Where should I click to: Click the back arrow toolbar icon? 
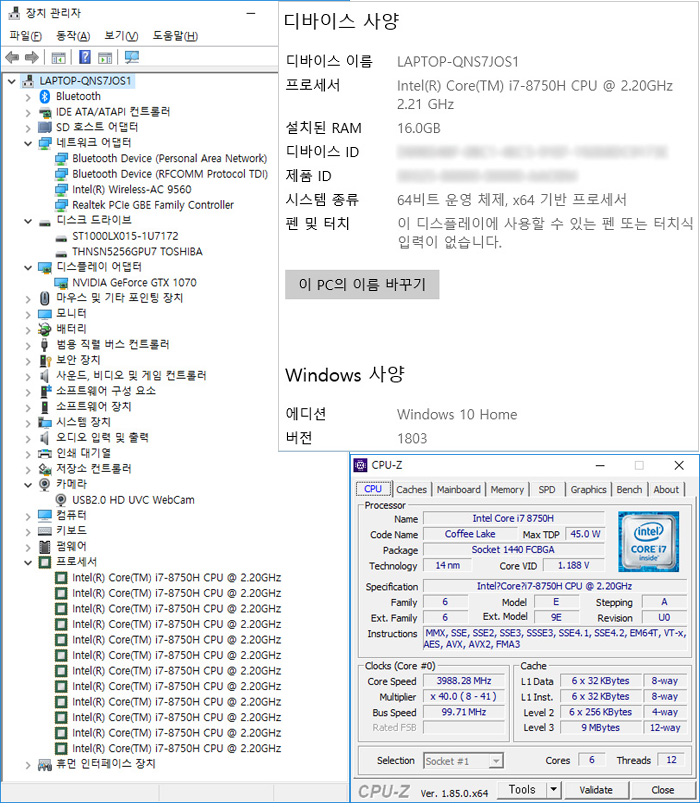click(x=12, y=57)
